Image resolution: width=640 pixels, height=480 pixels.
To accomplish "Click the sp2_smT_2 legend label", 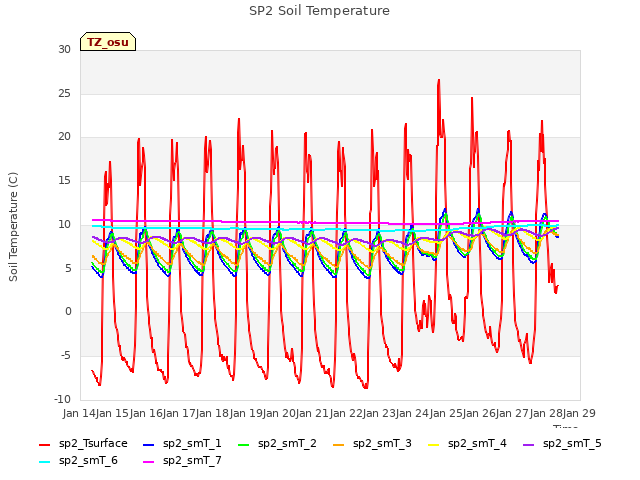I will click(287, 444).
